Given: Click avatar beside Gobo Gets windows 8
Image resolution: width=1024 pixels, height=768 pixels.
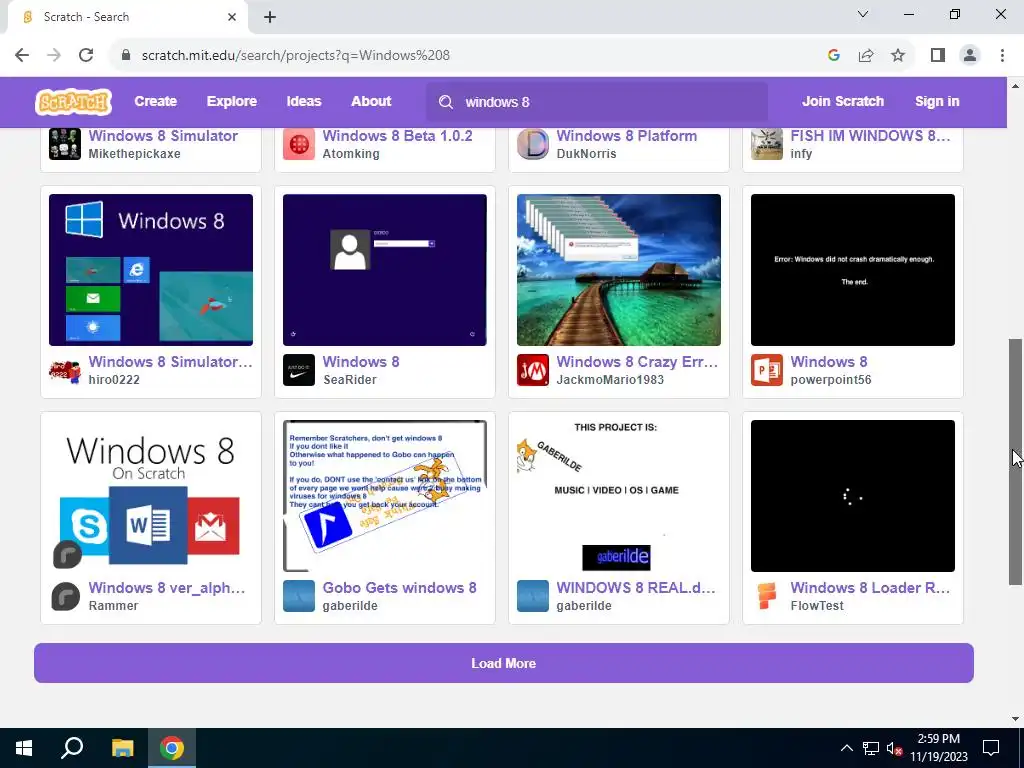Looking at the screenshot, I should 299,596.
